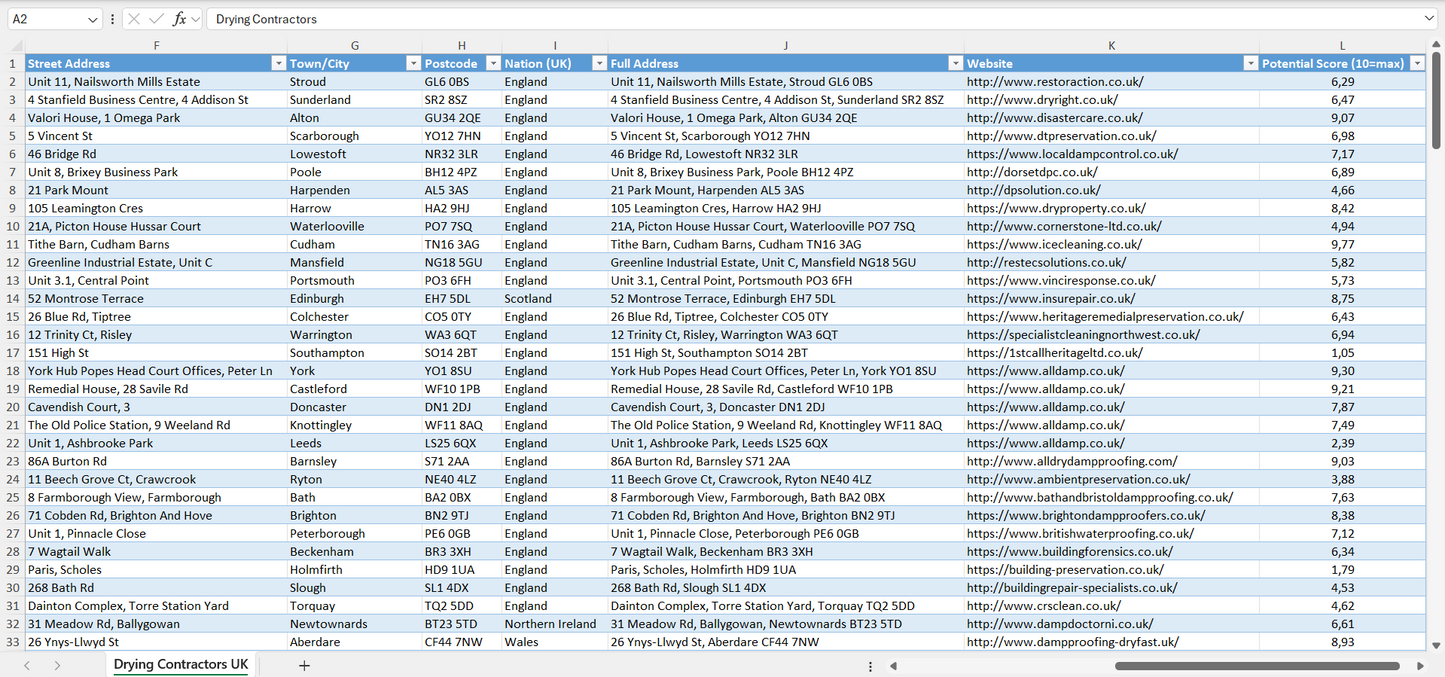
Task: Click the New Sheet plus icon
Action: (304, 664)
